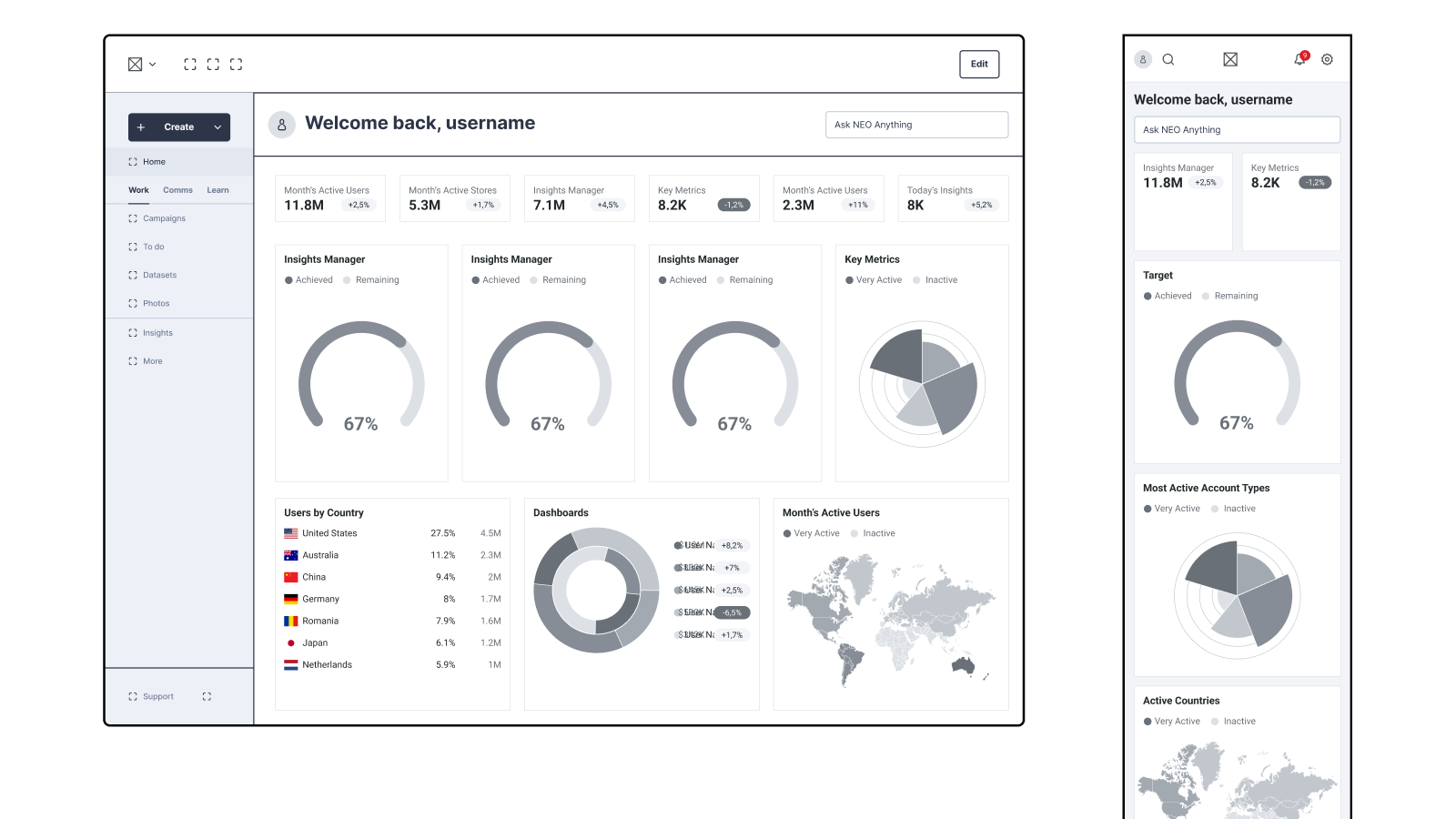Open the Create button dropdown chevron
Image resolution: width=1456 pixels, height=819 pixels.
click(217, 127)
